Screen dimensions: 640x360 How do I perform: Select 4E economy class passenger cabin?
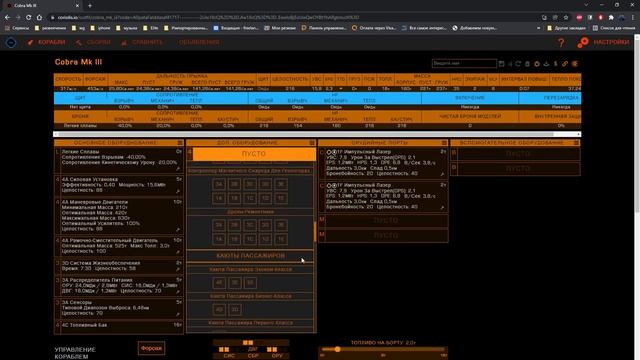pos(219,282)
